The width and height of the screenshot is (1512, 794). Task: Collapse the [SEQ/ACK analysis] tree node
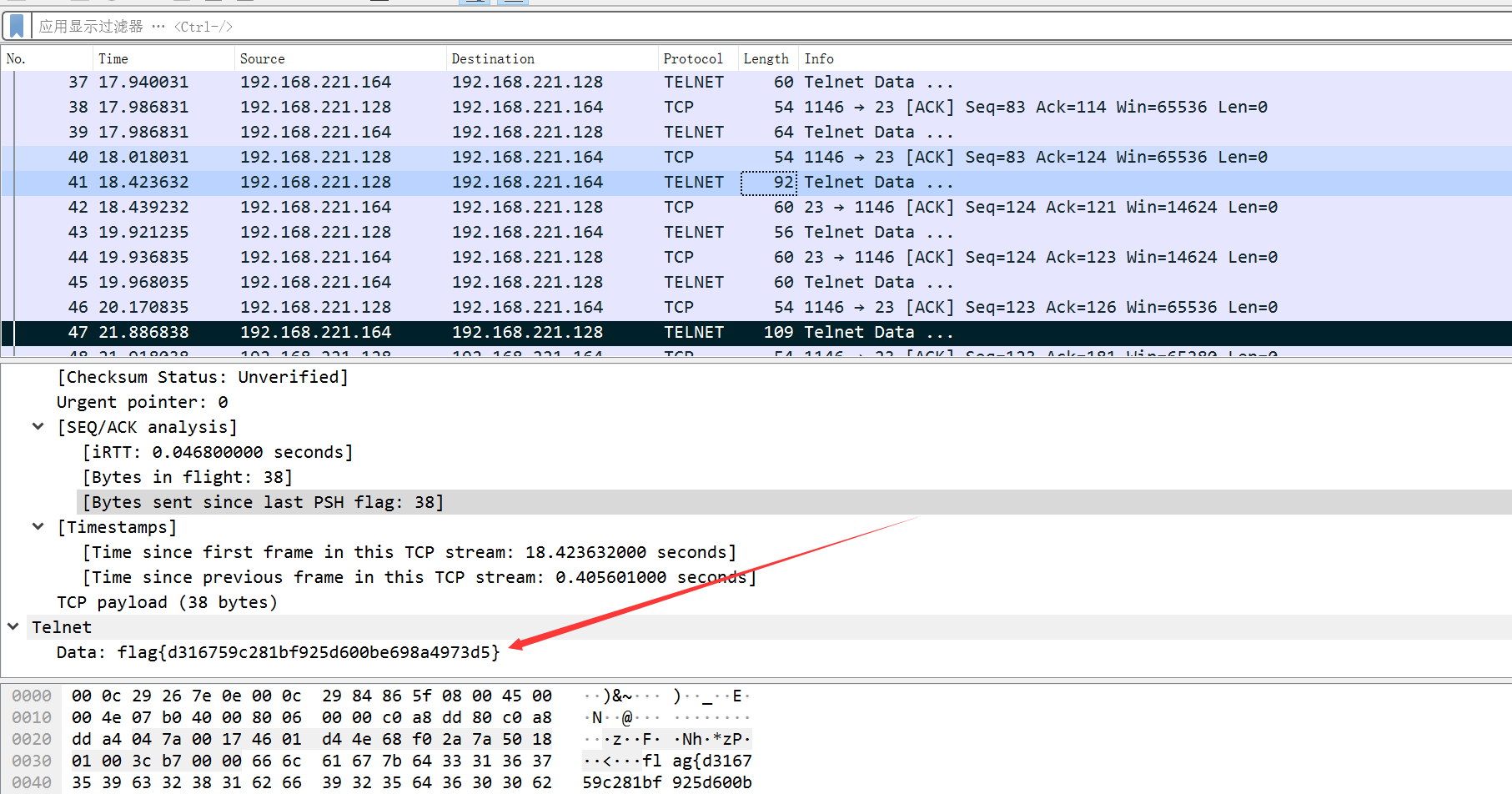coord(38,426)
